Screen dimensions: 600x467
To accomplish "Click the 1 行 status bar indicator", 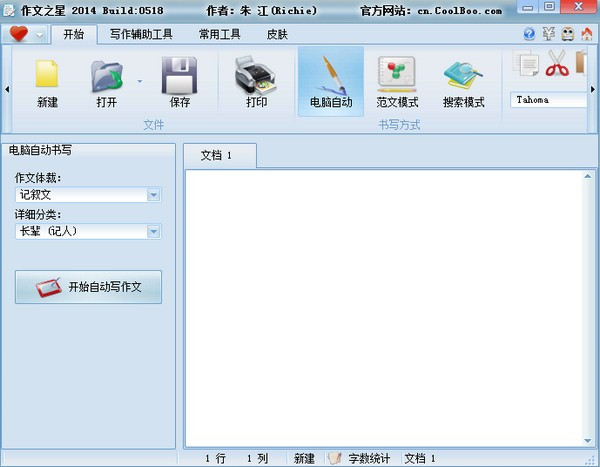I will click(215, 458).
